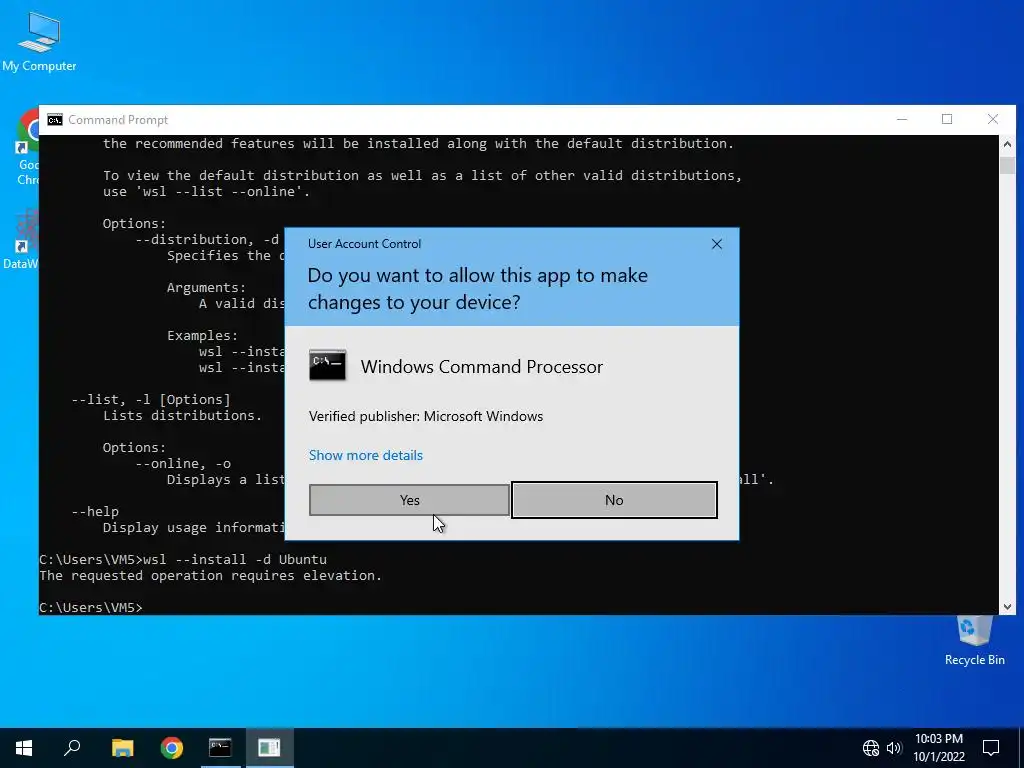
Task: Click 'Verified publisher: Microsoft Windows' text
Action: (426, 416)
